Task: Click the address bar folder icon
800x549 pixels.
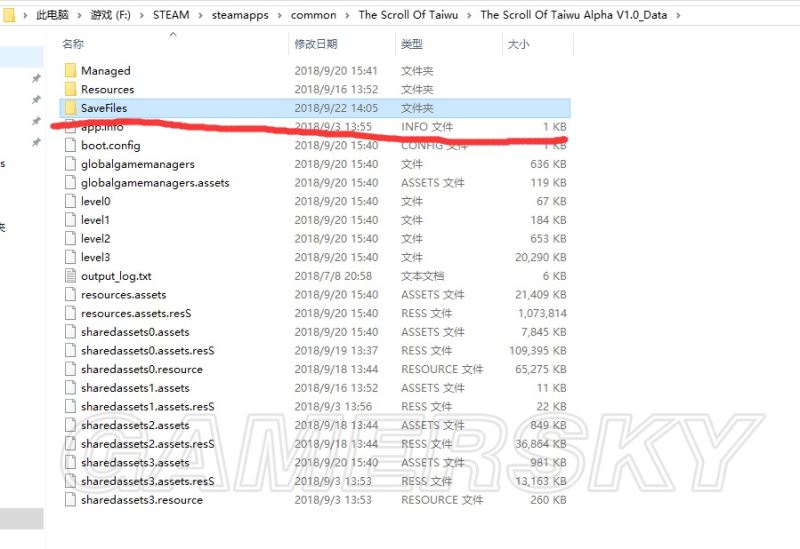Action: (8, 15)
